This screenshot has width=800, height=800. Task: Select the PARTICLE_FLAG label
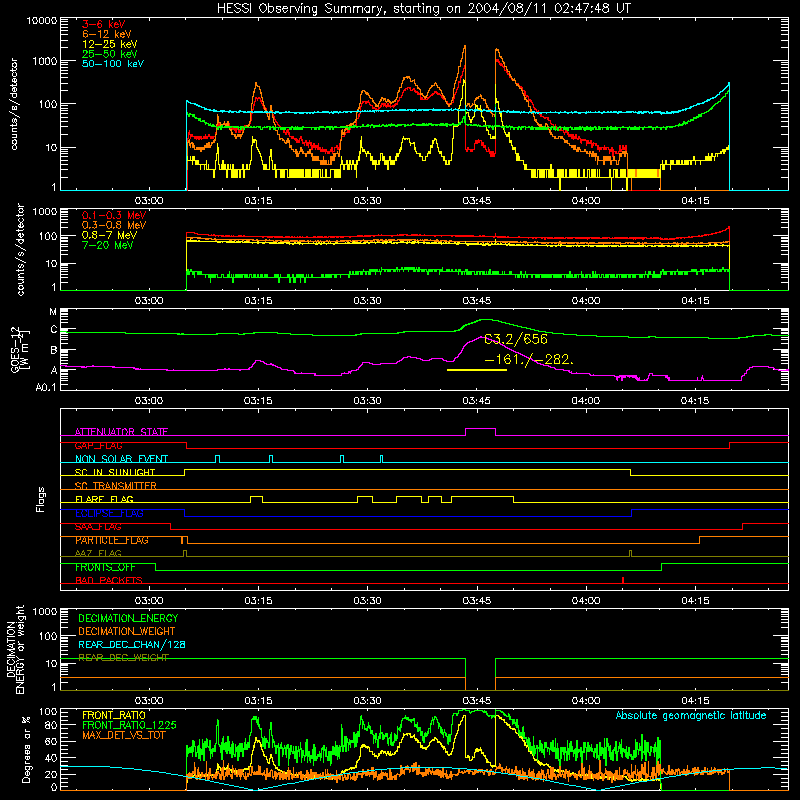111,540
